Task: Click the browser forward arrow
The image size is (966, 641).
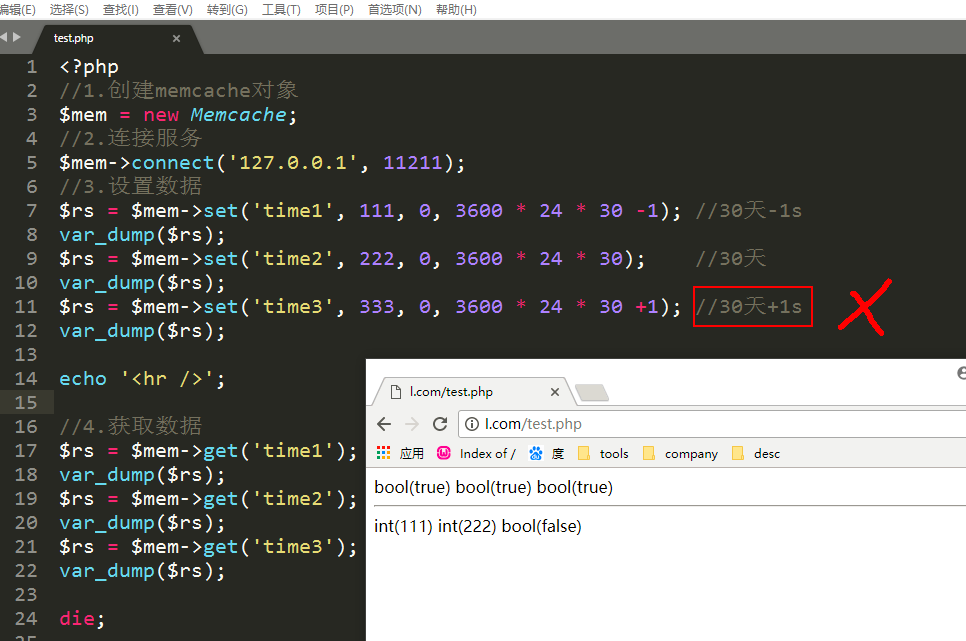Action: pos(412,424)
